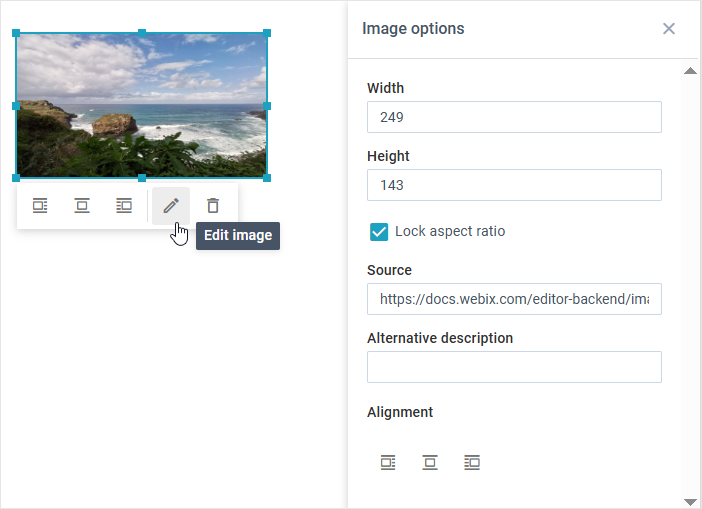702x509 pixels.
Task: Set right alignment in Image options panel
Action: pyautogui.click(x=472, y=462)
